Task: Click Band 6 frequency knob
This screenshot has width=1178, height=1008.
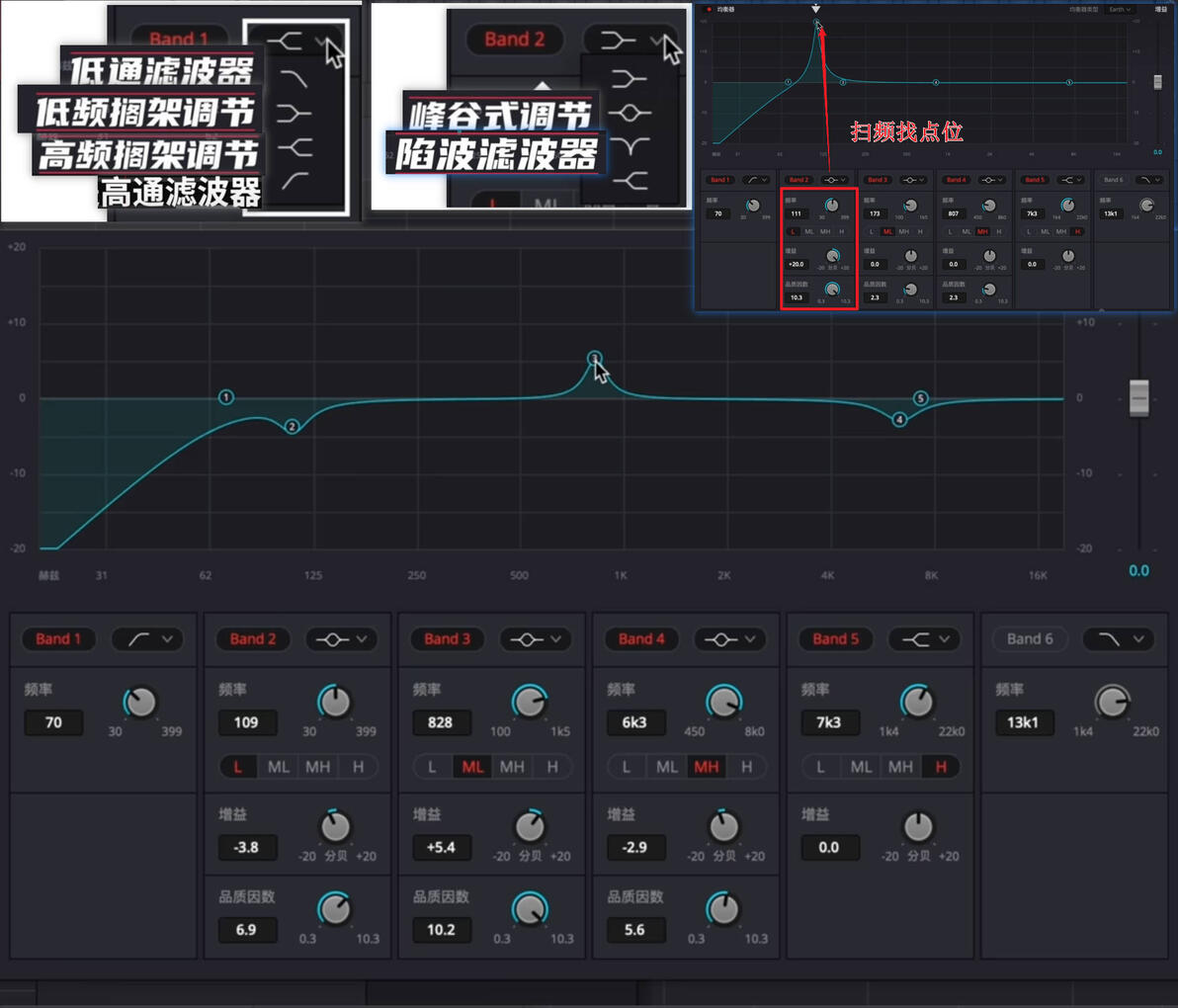Action: click(x=1112, y=703)
